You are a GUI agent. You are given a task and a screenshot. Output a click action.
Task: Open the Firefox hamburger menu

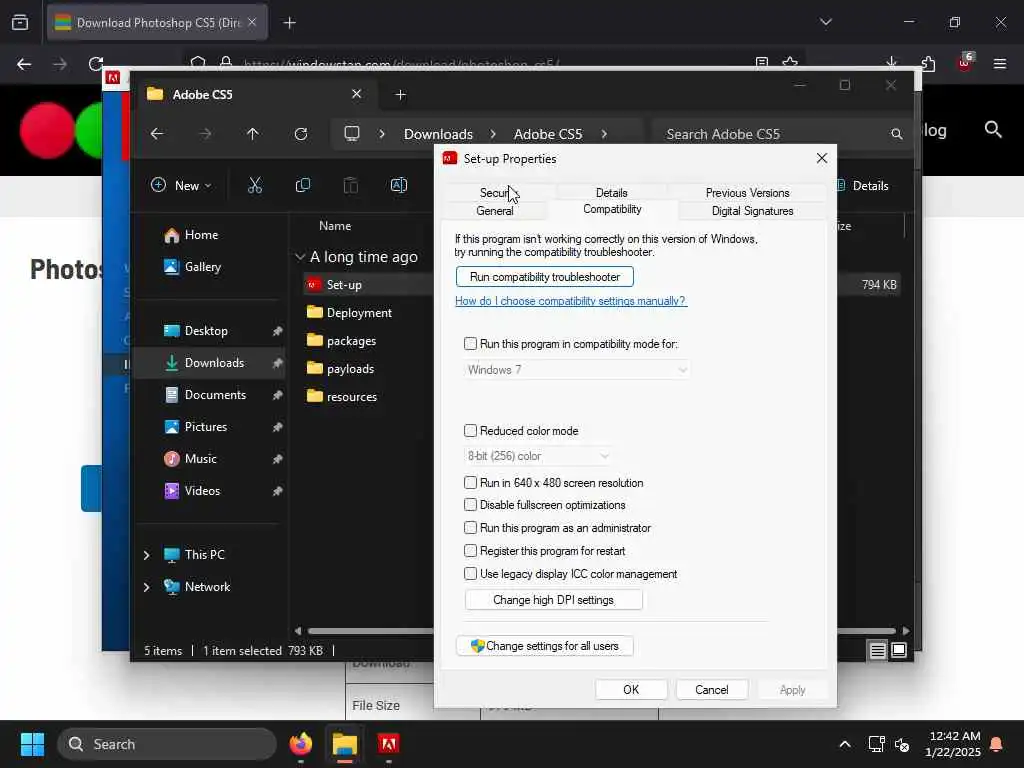point(1000,63)
